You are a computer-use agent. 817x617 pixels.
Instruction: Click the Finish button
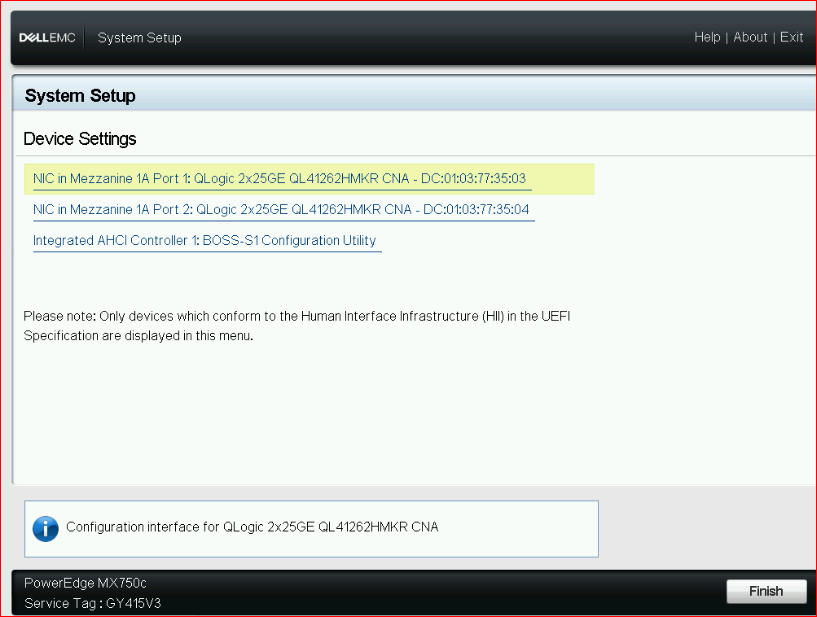click(x=766, y=591)
